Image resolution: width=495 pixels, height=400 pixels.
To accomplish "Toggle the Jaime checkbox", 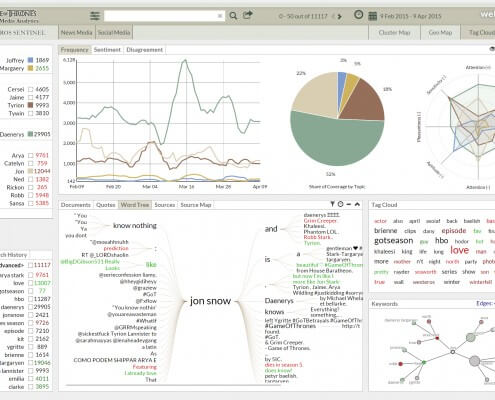I will tap(31, 97).
